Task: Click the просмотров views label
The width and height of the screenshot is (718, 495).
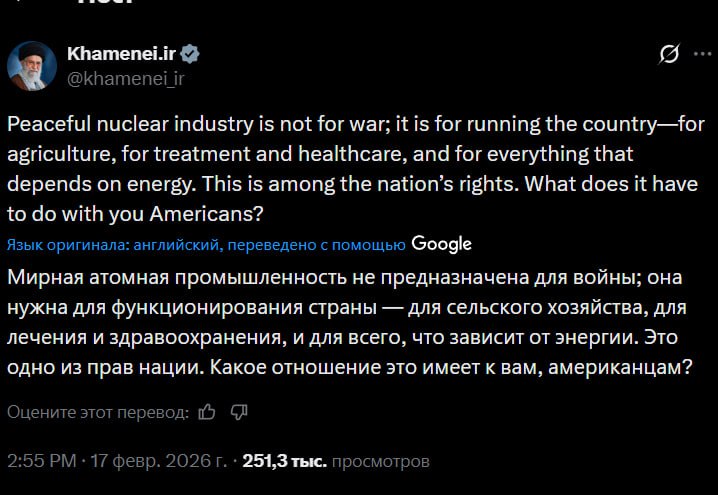Action: click(x=380, y=462)
